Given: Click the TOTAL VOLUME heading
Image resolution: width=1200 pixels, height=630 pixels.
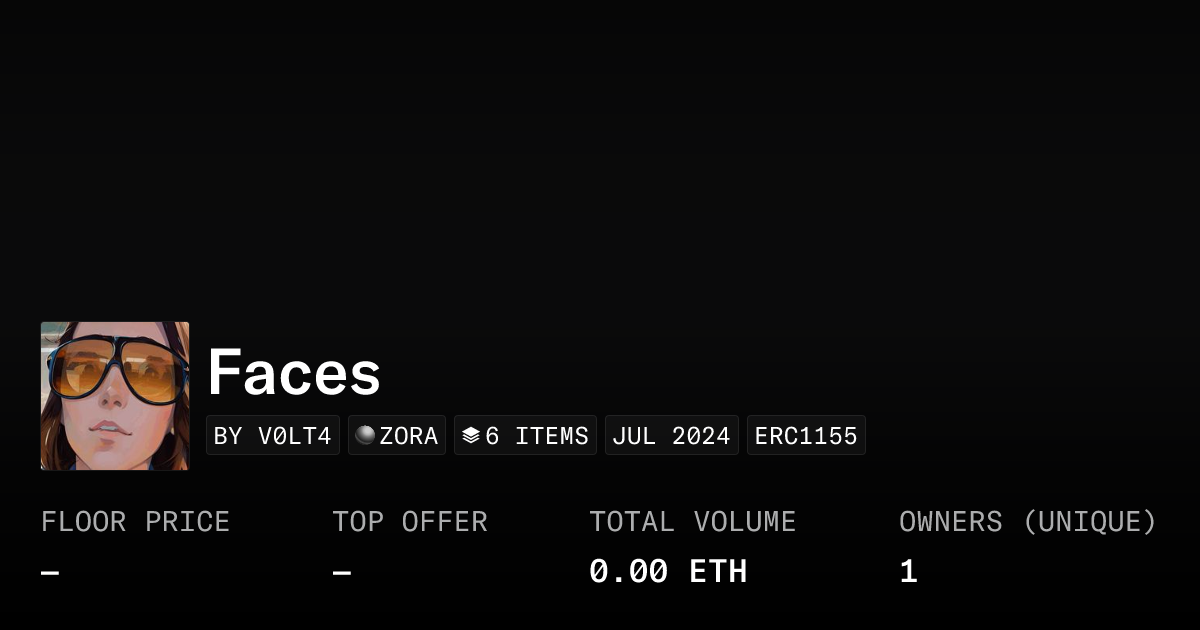Looking at the screenshot, I should point(692,522).
